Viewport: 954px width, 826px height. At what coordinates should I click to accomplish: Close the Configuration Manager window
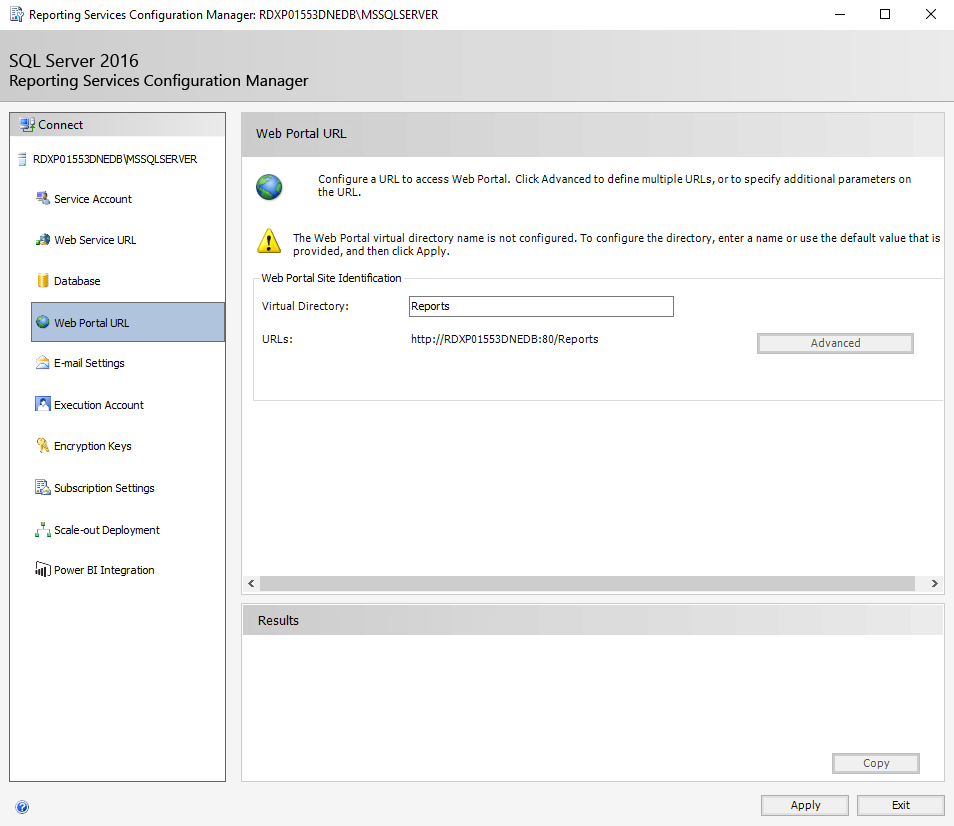pos(930,15)
